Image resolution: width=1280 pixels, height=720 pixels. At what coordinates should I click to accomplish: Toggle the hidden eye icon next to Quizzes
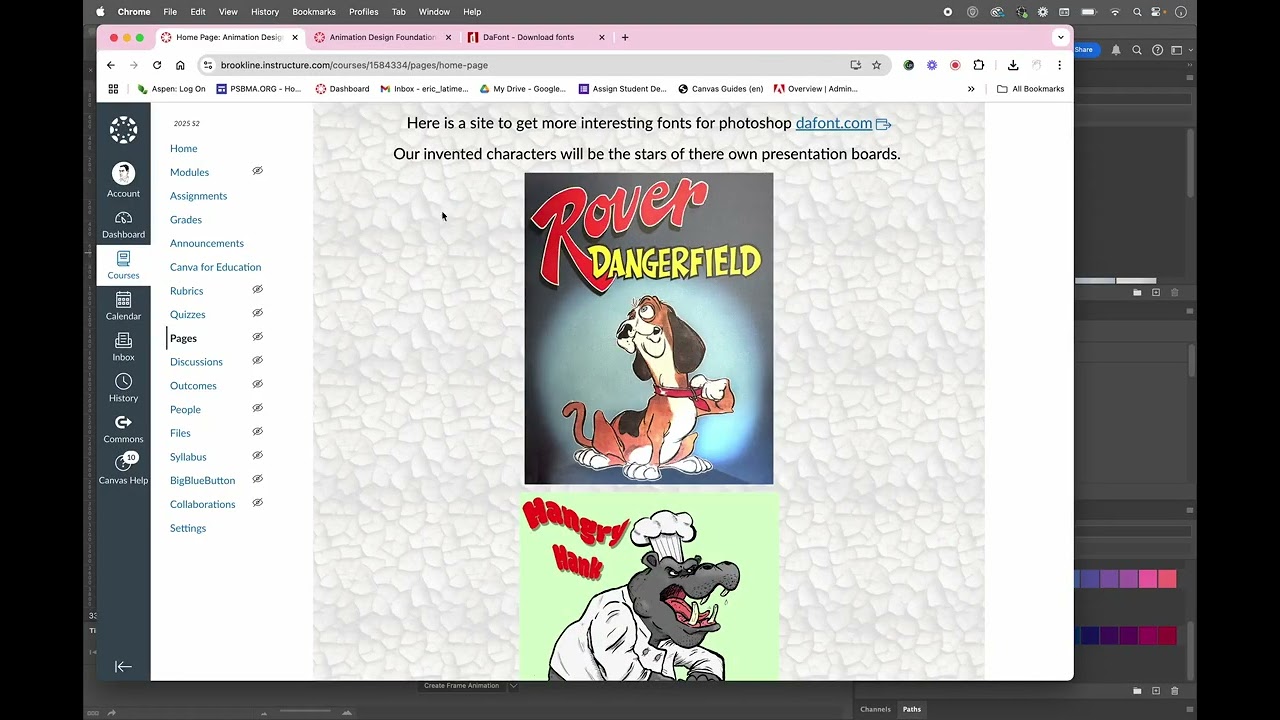pyautogui.click(x=257, y=313)
